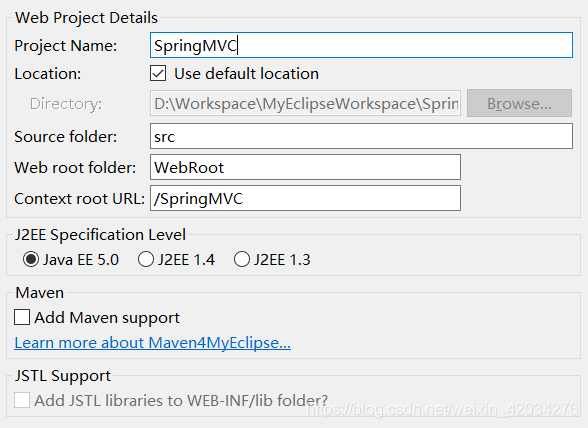Click the JSTL Support group title

tap(63, 375)
